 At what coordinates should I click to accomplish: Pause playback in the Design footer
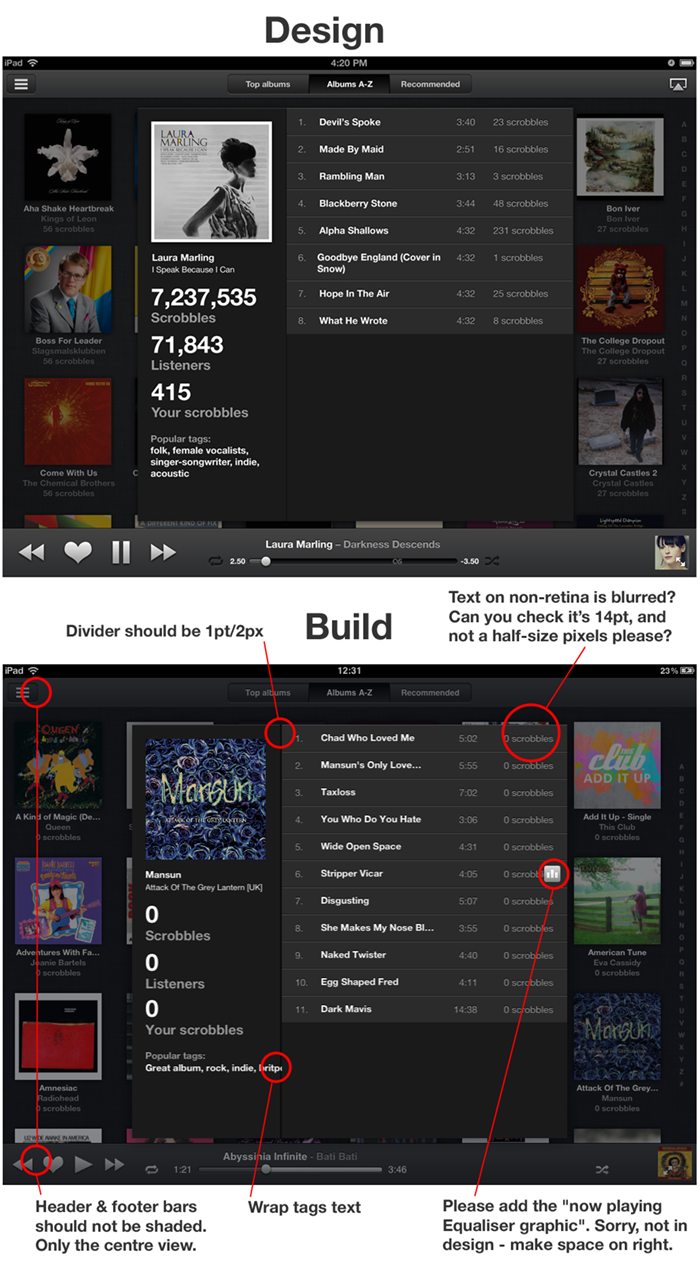point(121,552)
